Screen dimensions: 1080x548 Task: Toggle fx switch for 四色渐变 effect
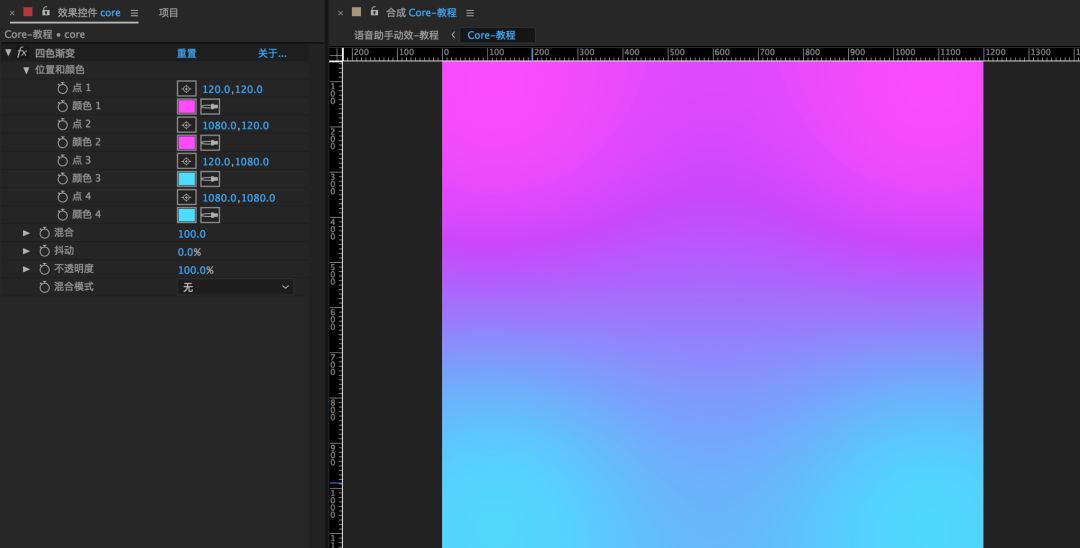click(22, 53)
